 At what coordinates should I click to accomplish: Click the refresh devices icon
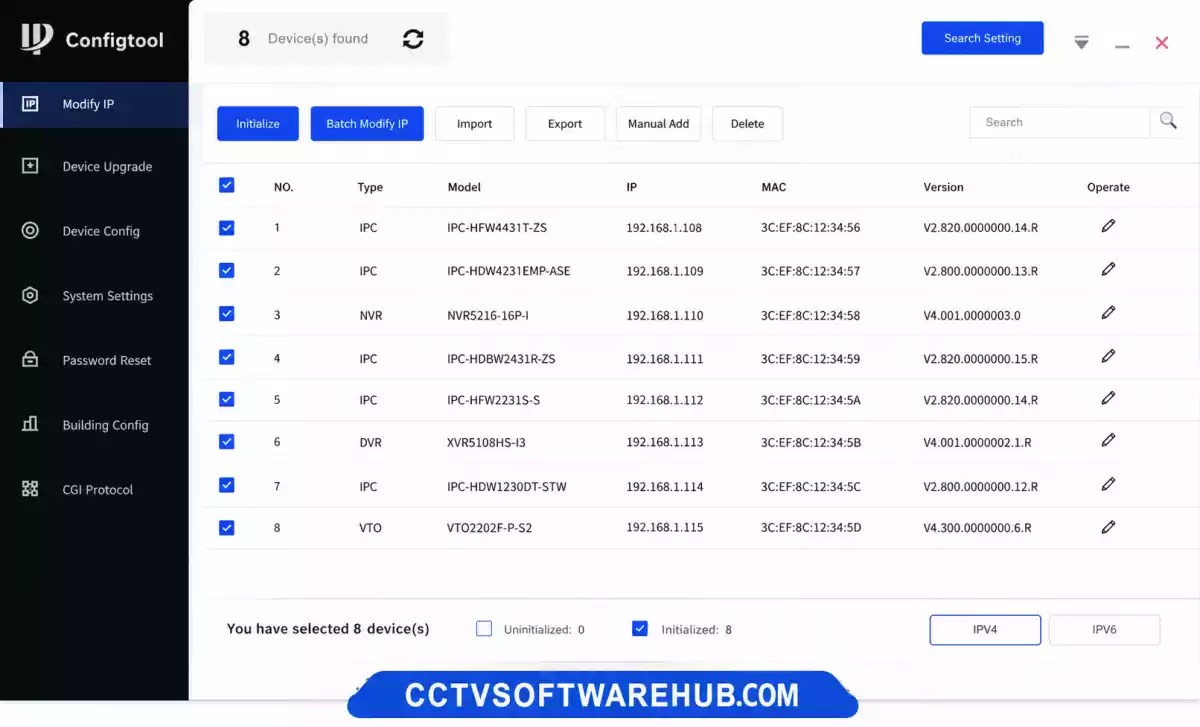[x=413, y=39]
